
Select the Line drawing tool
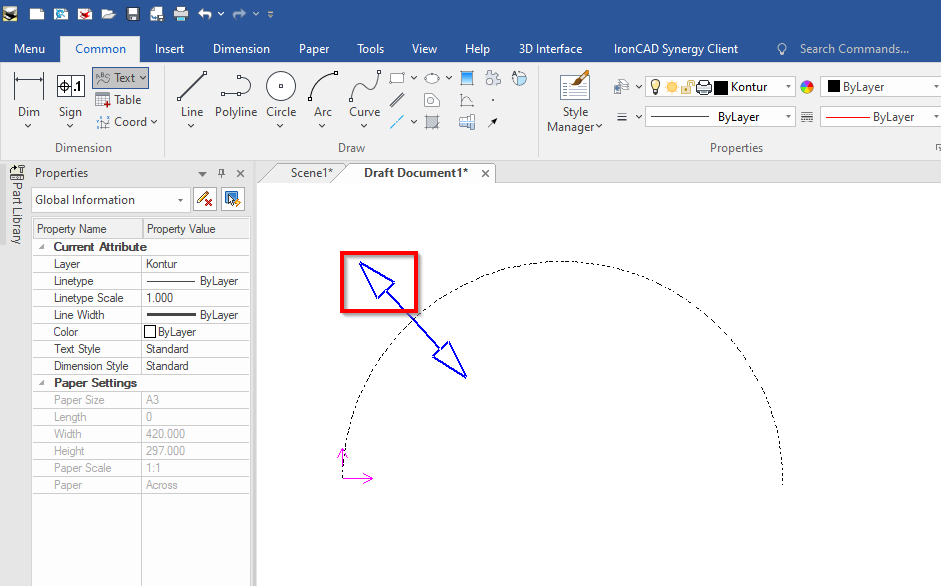pyautogui.click(x=192, y=94)
